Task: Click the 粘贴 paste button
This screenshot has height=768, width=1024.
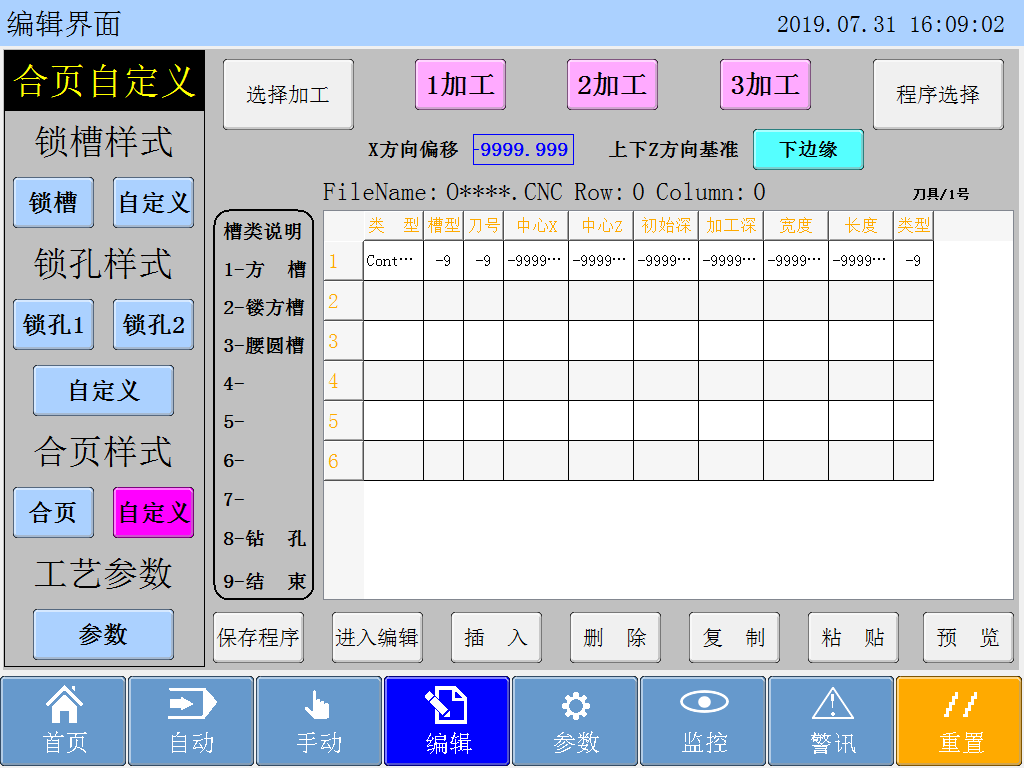Action: [x=853, y=637]
